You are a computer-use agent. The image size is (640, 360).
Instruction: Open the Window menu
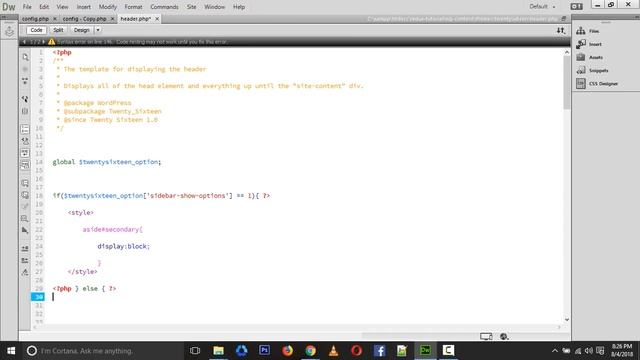[x=215, y=7]
